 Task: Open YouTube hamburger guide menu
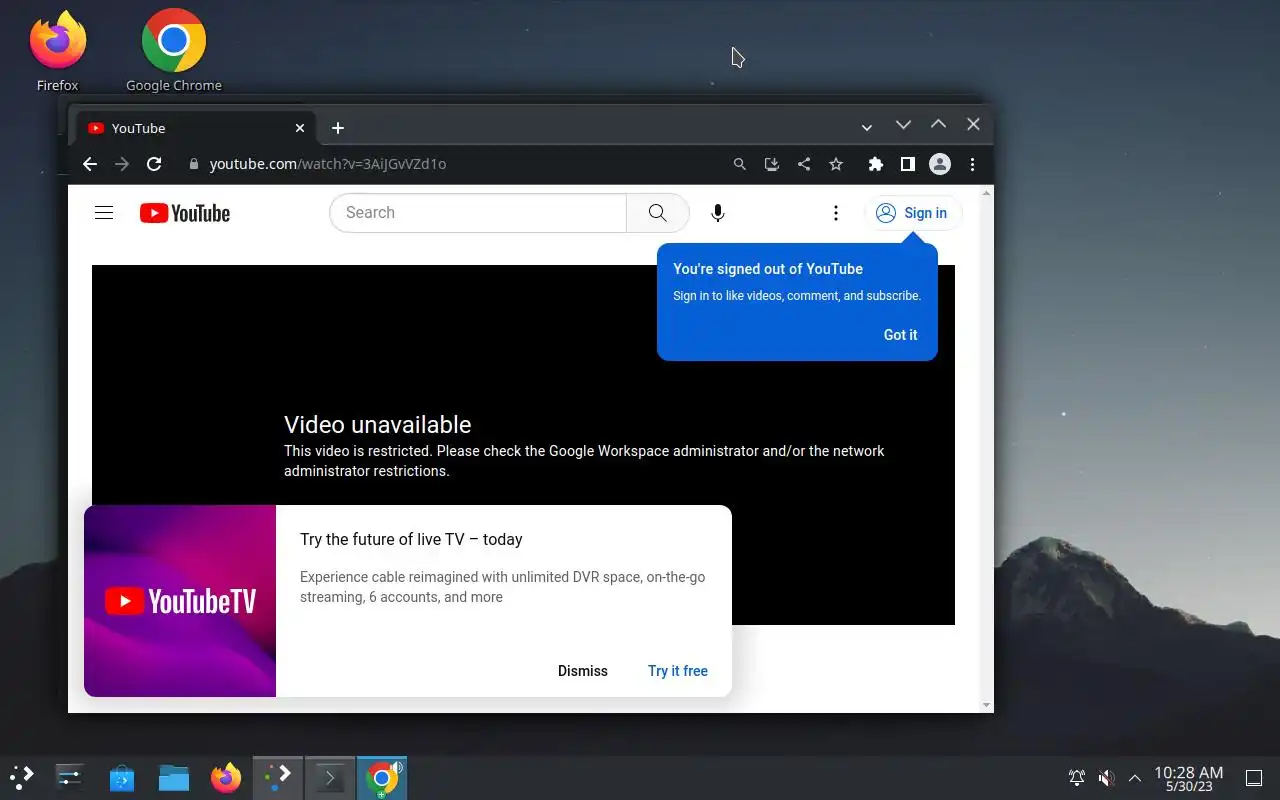tap(104, 212)
